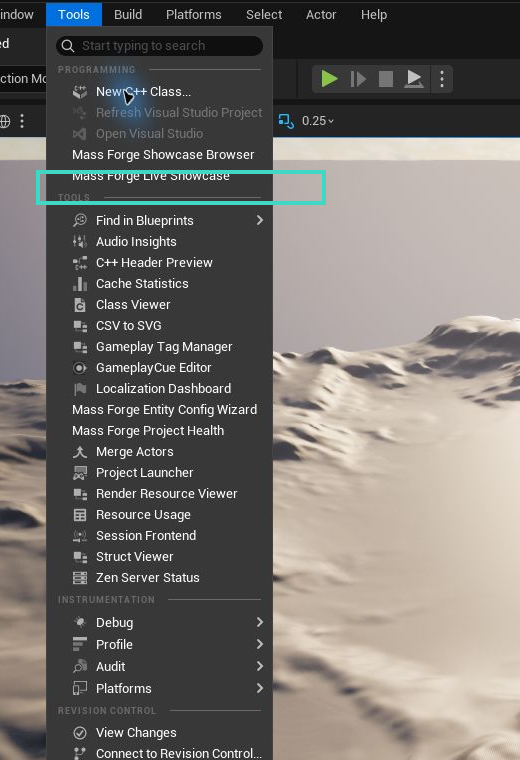The width and height of the screenshot is (520, 760).
Task: Click the Connect to Revision Control icon
Action: (79, 753)
